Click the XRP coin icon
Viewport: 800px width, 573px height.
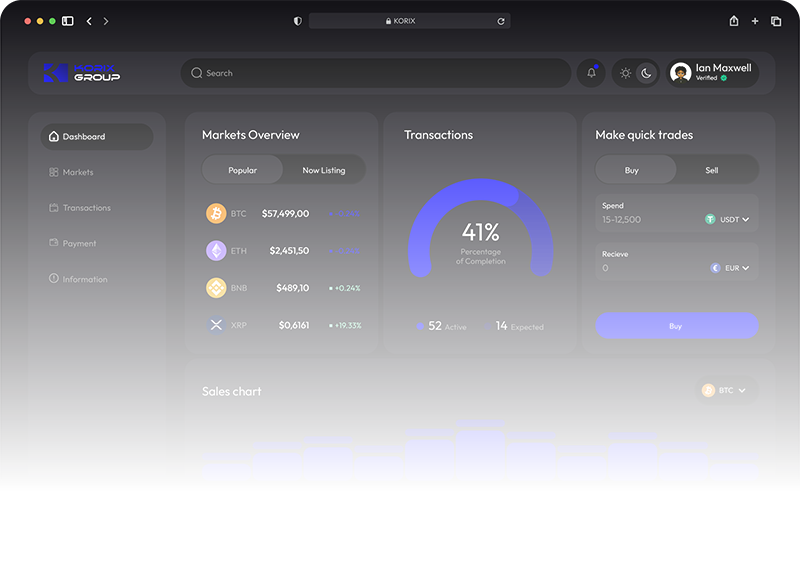216,325
